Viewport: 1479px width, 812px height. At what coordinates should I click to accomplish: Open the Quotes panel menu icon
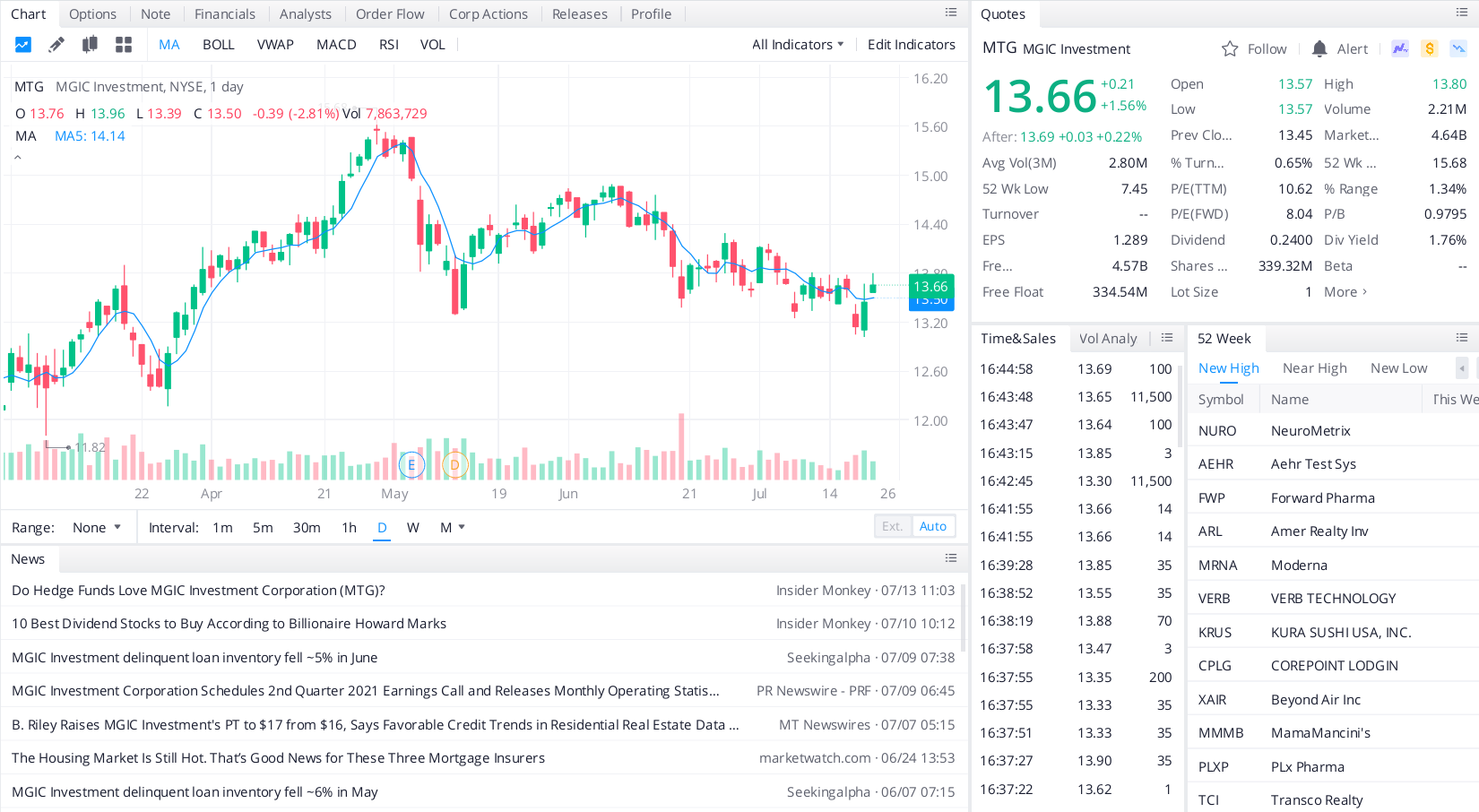pos(1462,13)
